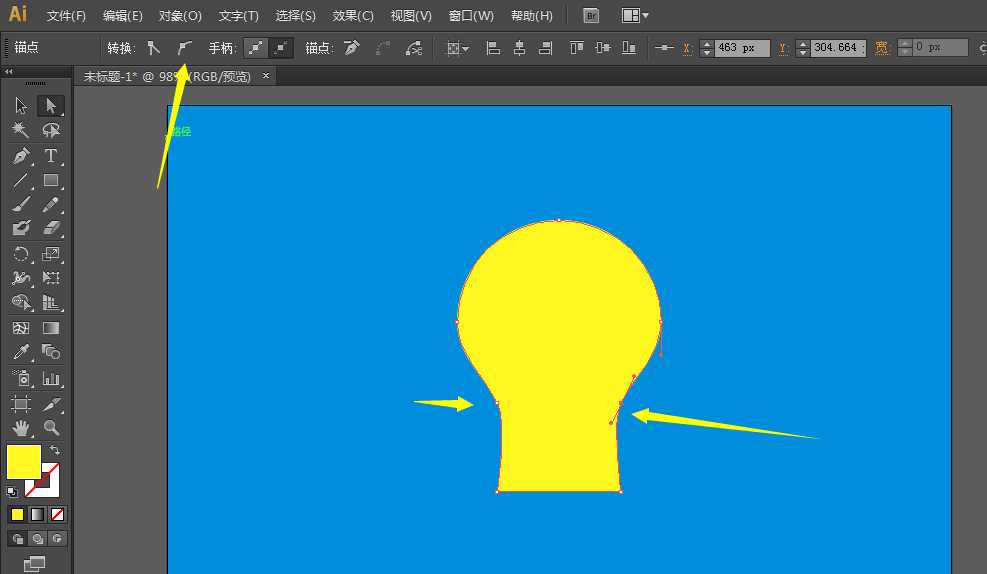Swap fill and stroke colors
Image resolution: width=987 pixels, height=574 pixels.
(55, 452)
